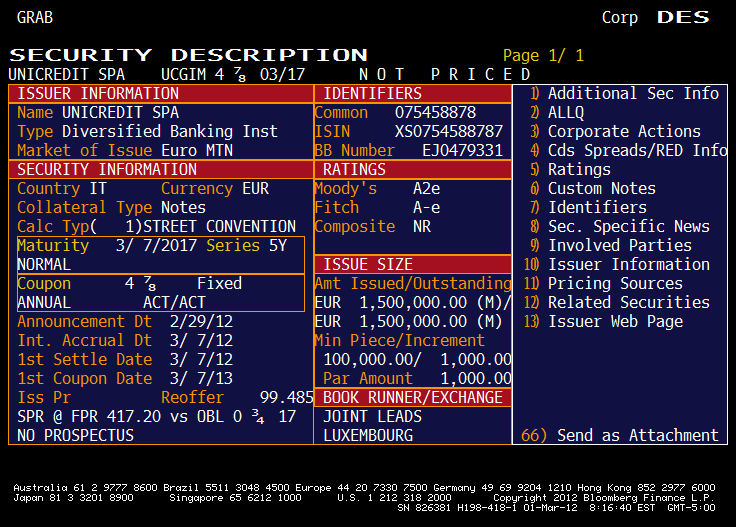Click Composite rating NR
Screen dimensions: 736x527
click(x=422, y=227)
